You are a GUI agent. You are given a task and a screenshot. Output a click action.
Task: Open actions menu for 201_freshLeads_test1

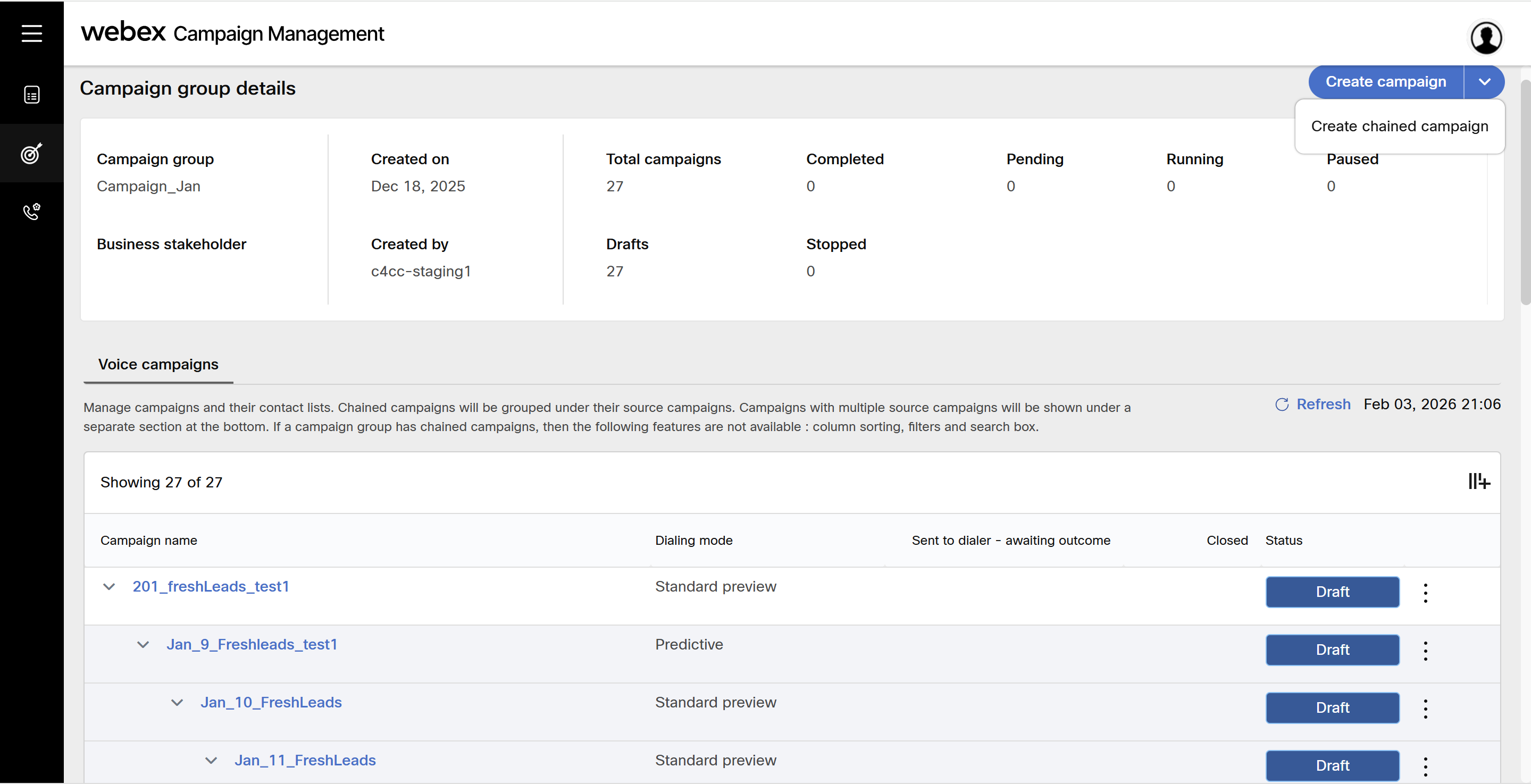point(1425,593)
